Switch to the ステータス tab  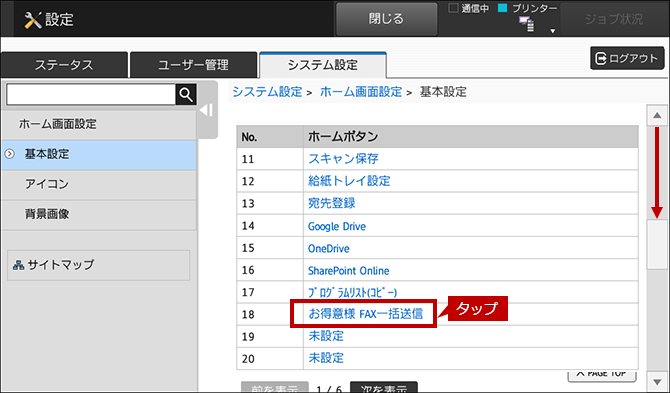[x=64, y=65]
